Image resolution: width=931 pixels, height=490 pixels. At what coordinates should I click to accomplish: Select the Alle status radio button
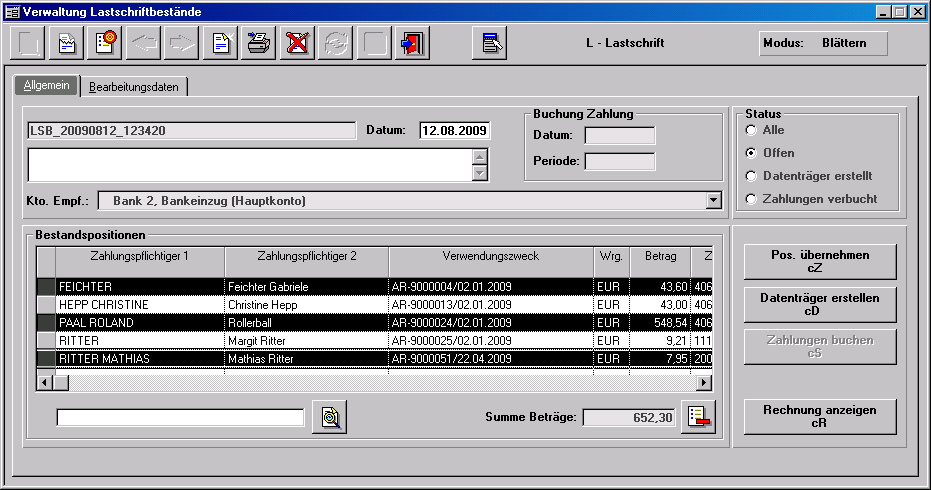(751, 130)
